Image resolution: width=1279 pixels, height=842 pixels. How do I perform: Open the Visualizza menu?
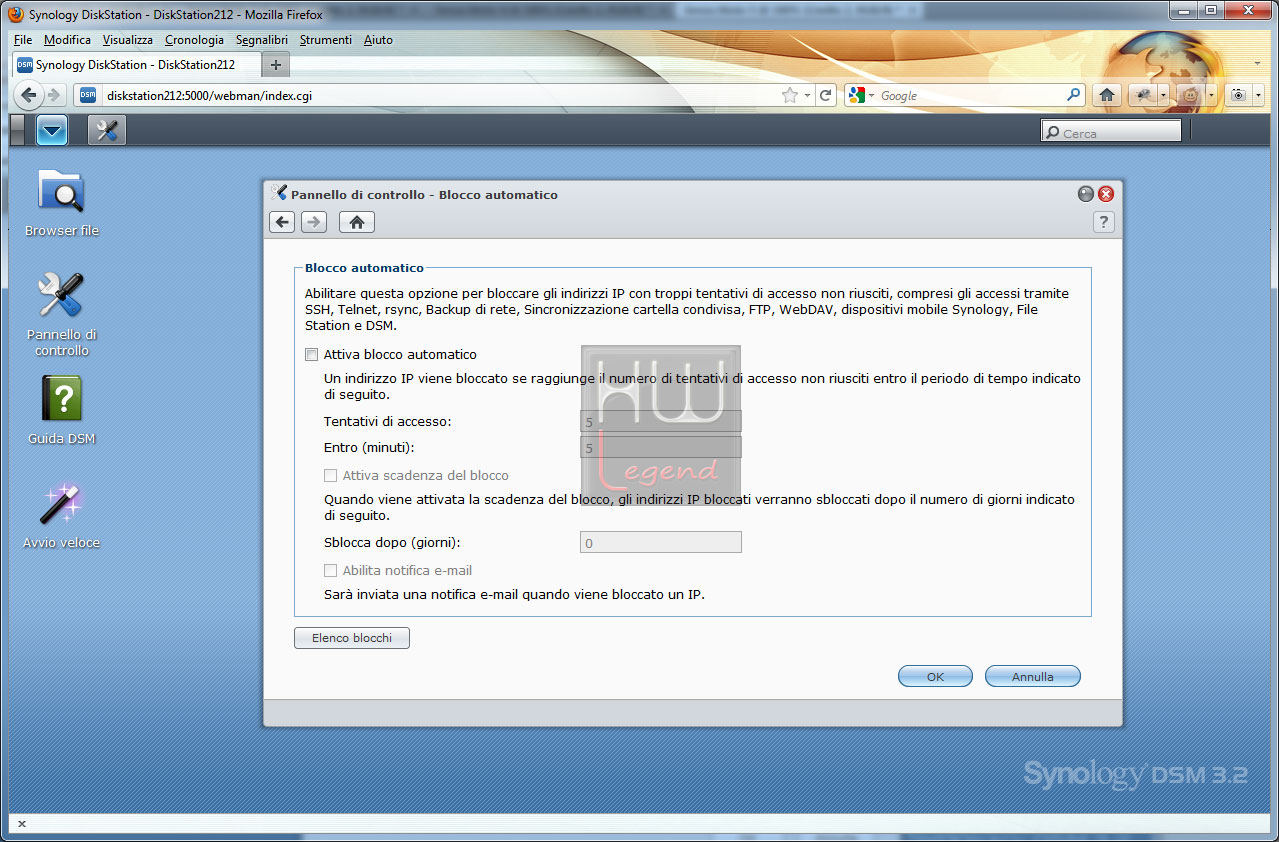coord(127,40)
